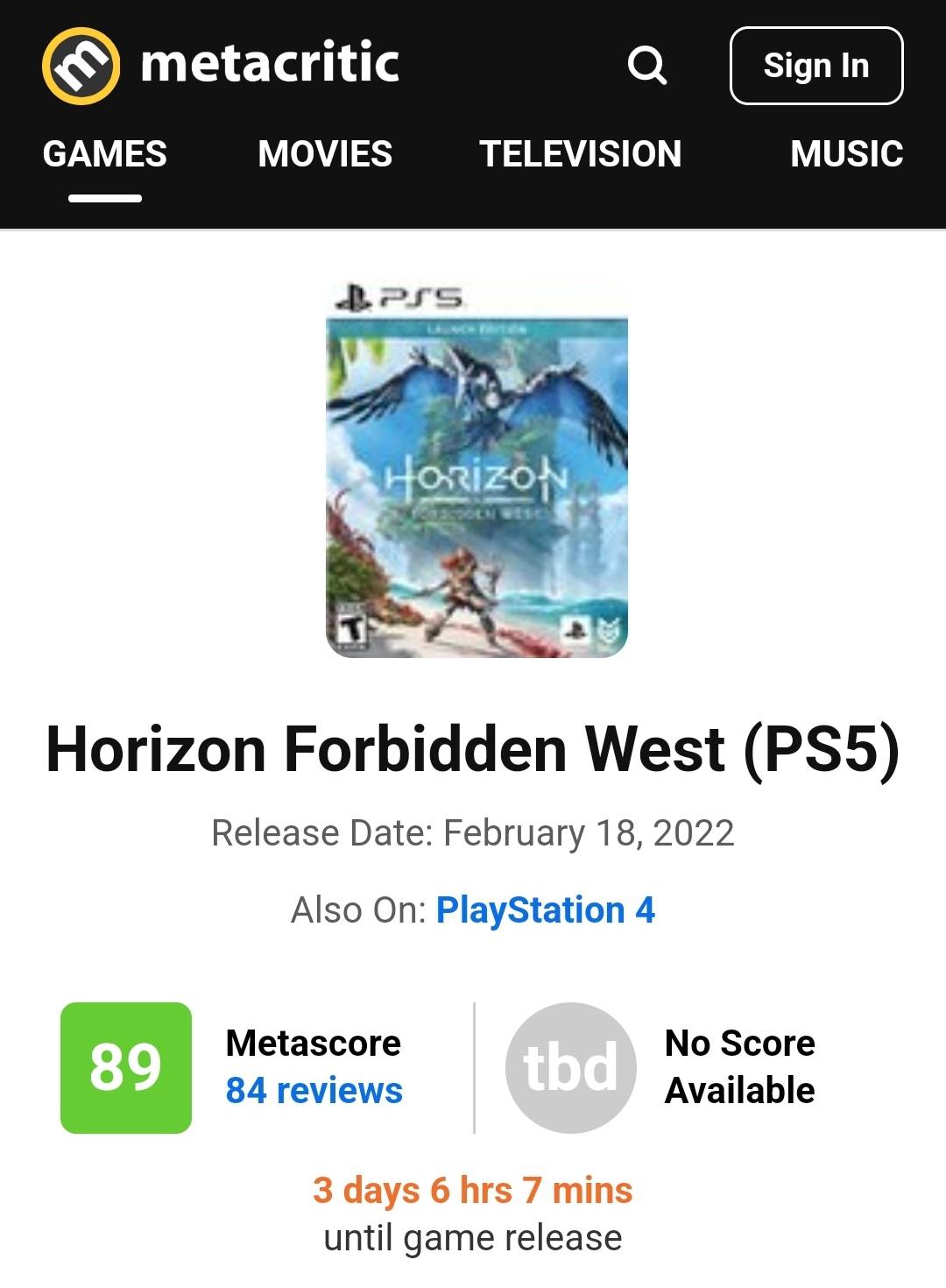Click the Also On label
The width and height of the screenshot is (946, 1288).
pyautogui.click(x=358, y=910)
